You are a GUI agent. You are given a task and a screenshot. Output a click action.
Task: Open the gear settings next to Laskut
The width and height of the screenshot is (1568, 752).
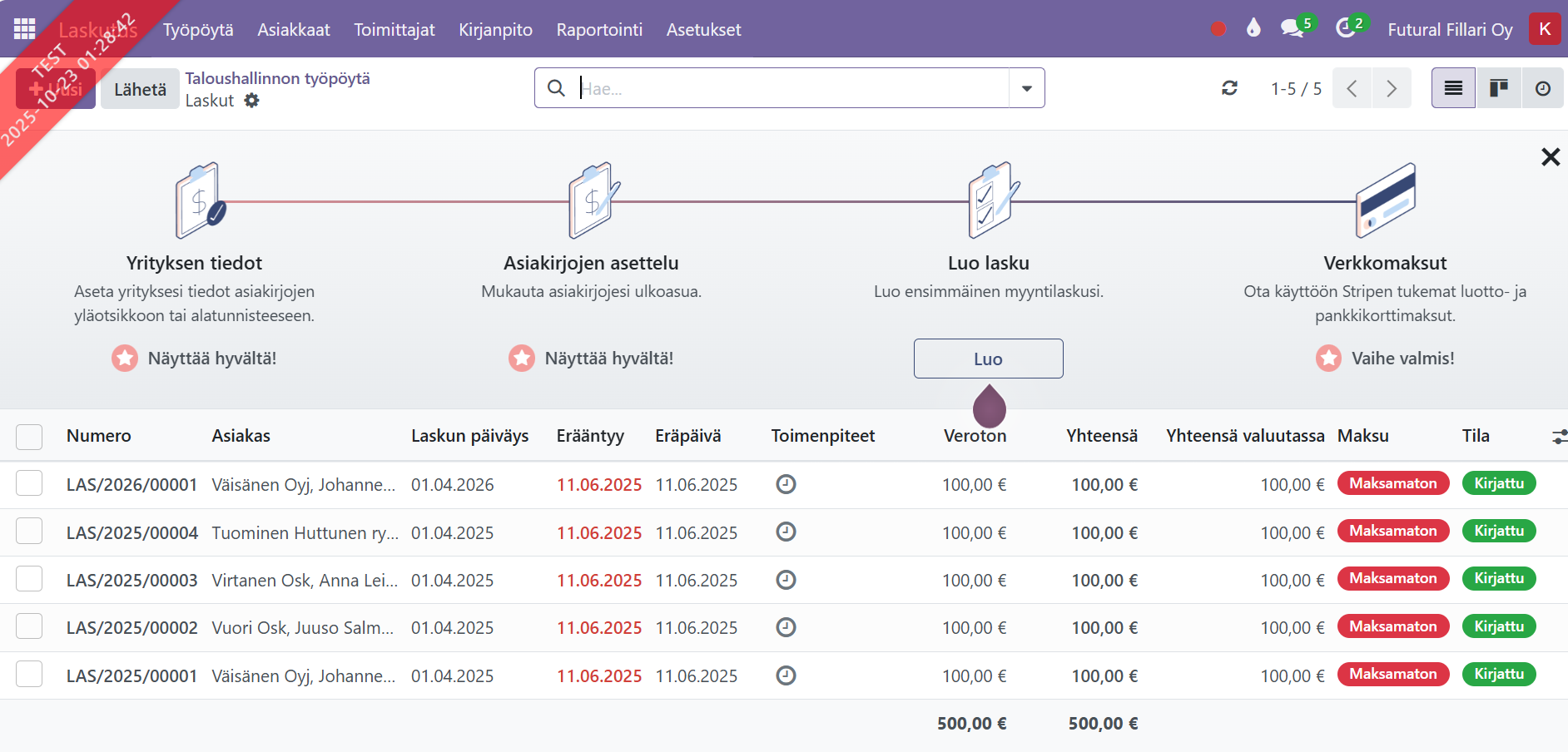click(x=251, y=101)
